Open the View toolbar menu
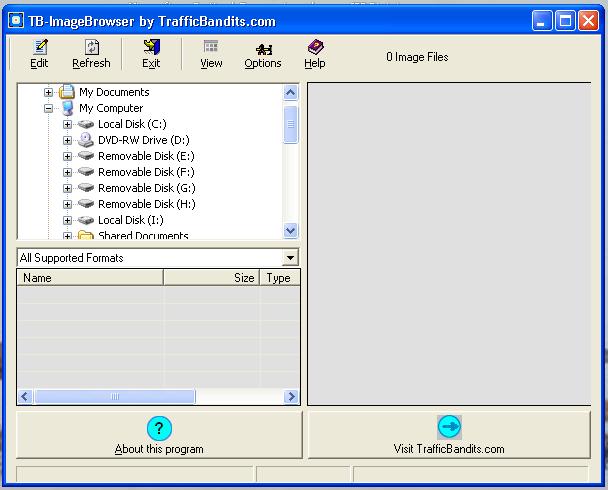 [211, 54]
